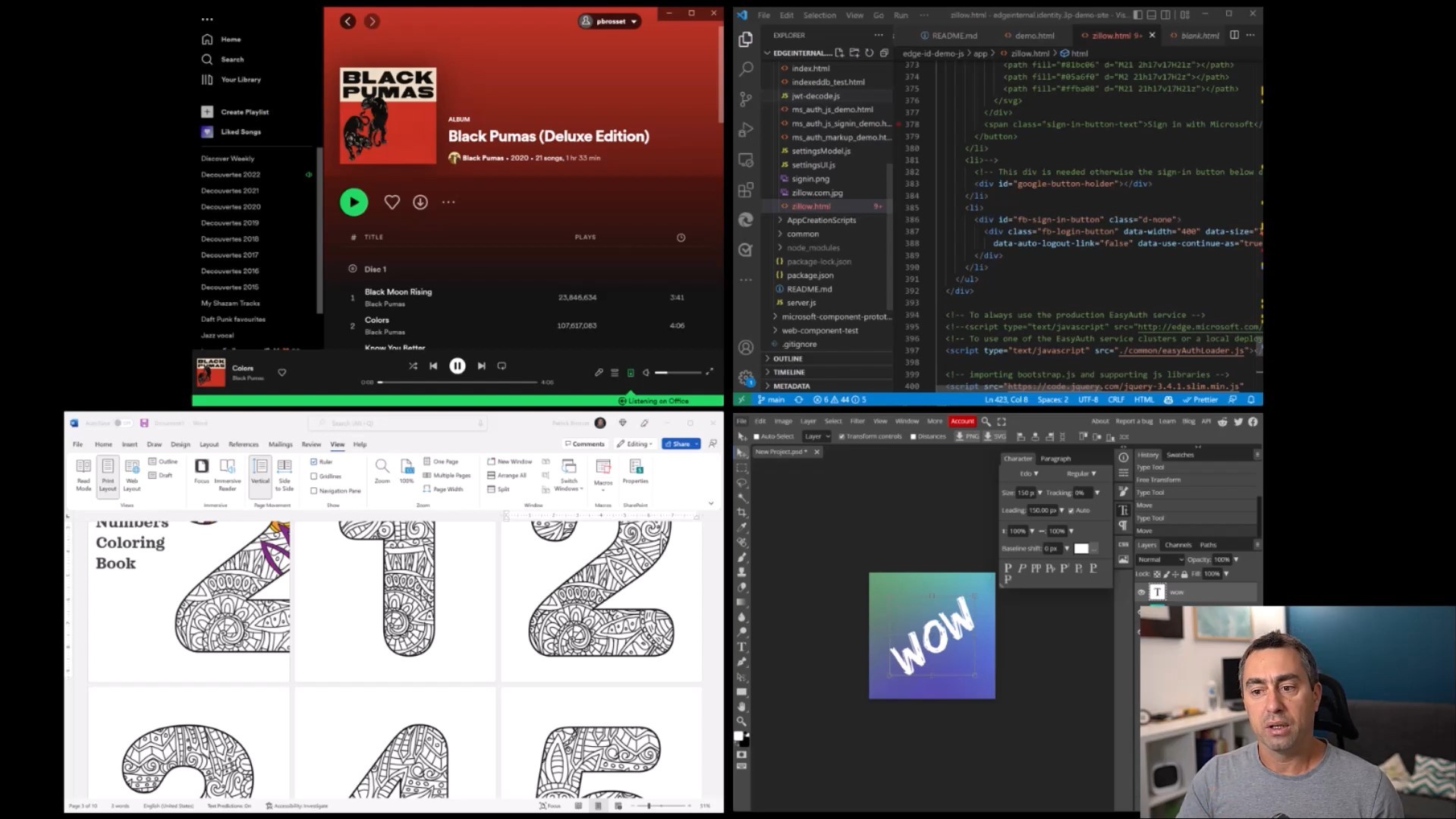Pause playback in Spotify player bar
1456x819 pixels.
458,366
